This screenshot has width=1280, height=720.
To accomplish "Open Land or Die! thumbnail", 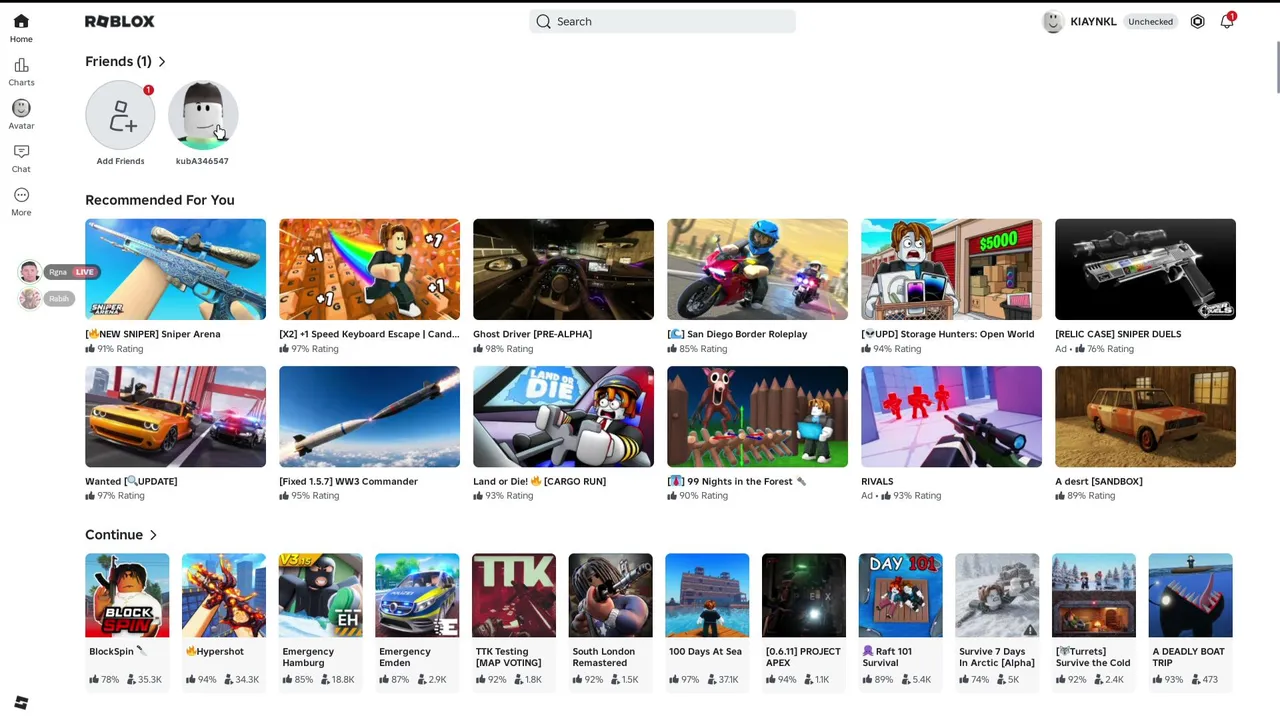I will [x=564, y=417].
